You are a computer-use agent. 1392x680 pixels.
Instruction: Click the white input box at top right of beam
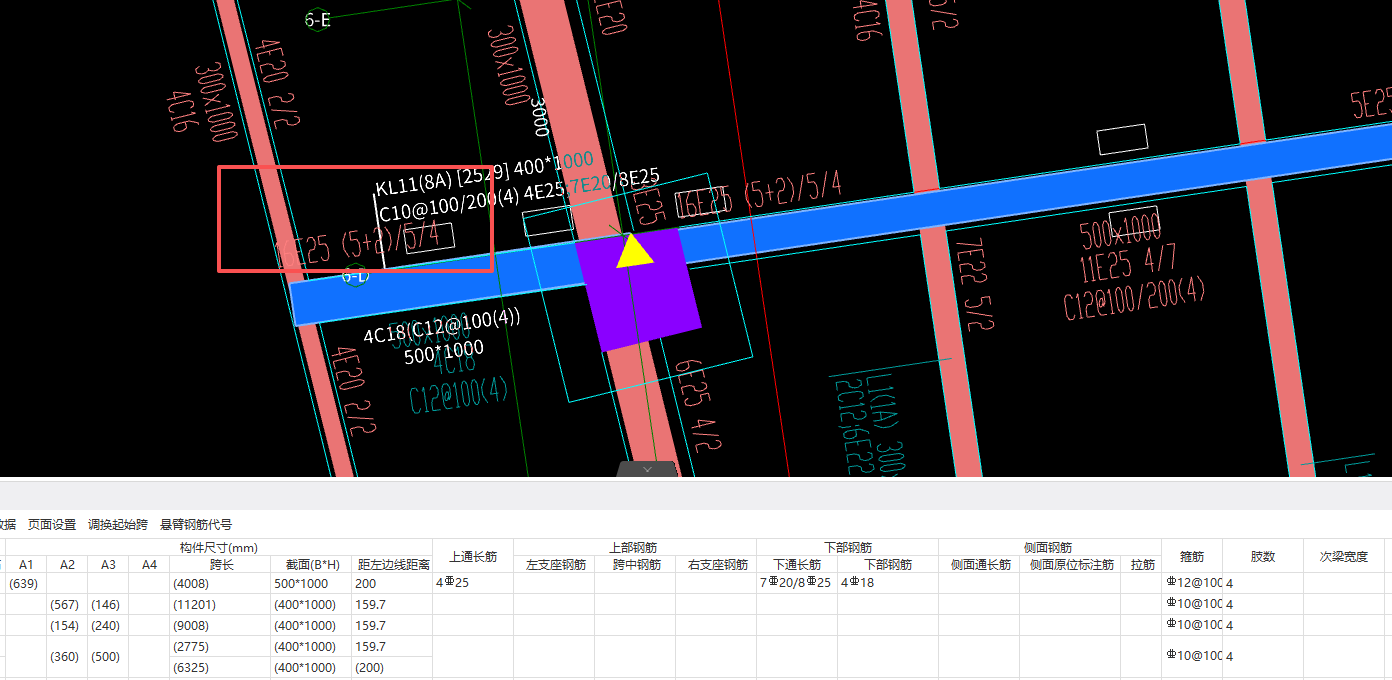(x=1122, y=139)
